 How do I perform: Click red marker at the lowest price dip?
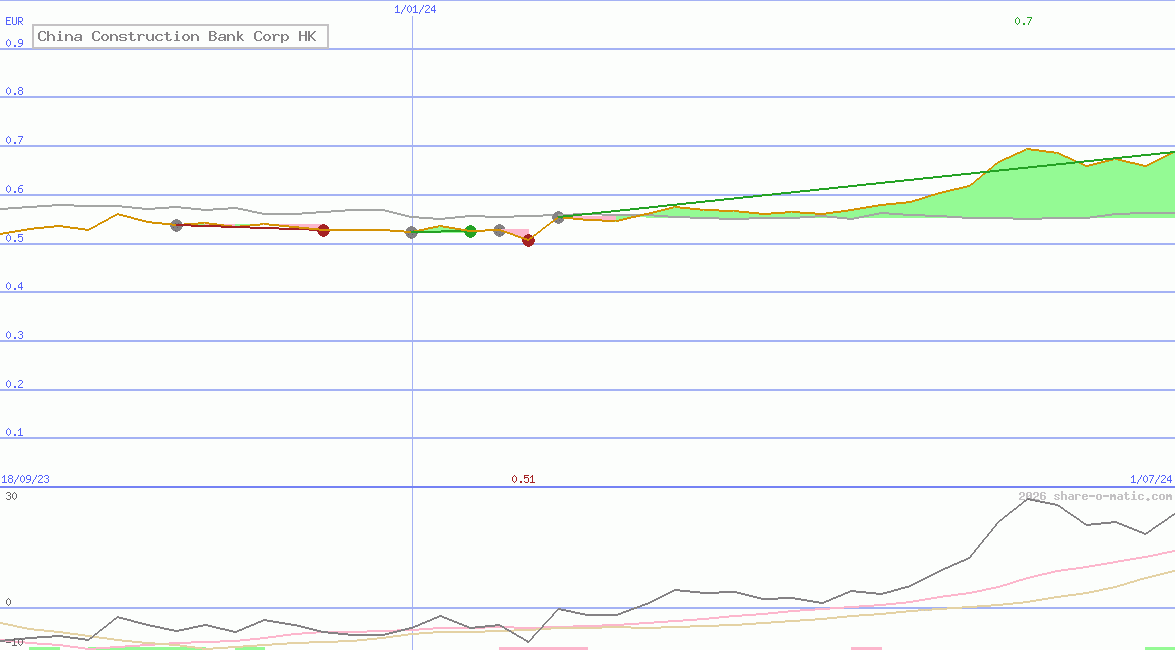(528, 240)
